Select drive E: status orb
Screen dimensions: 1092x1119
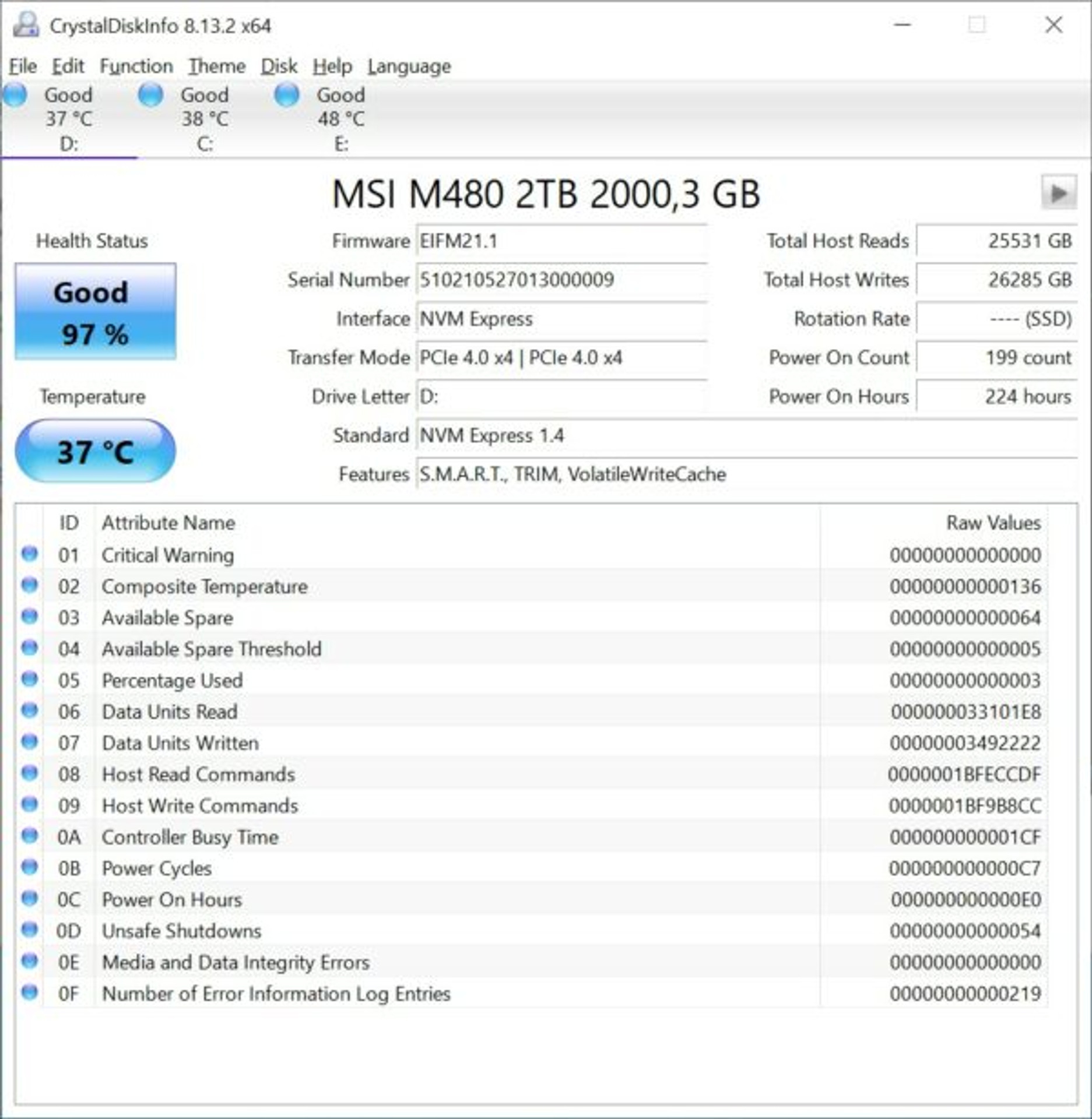pos(287,94)
